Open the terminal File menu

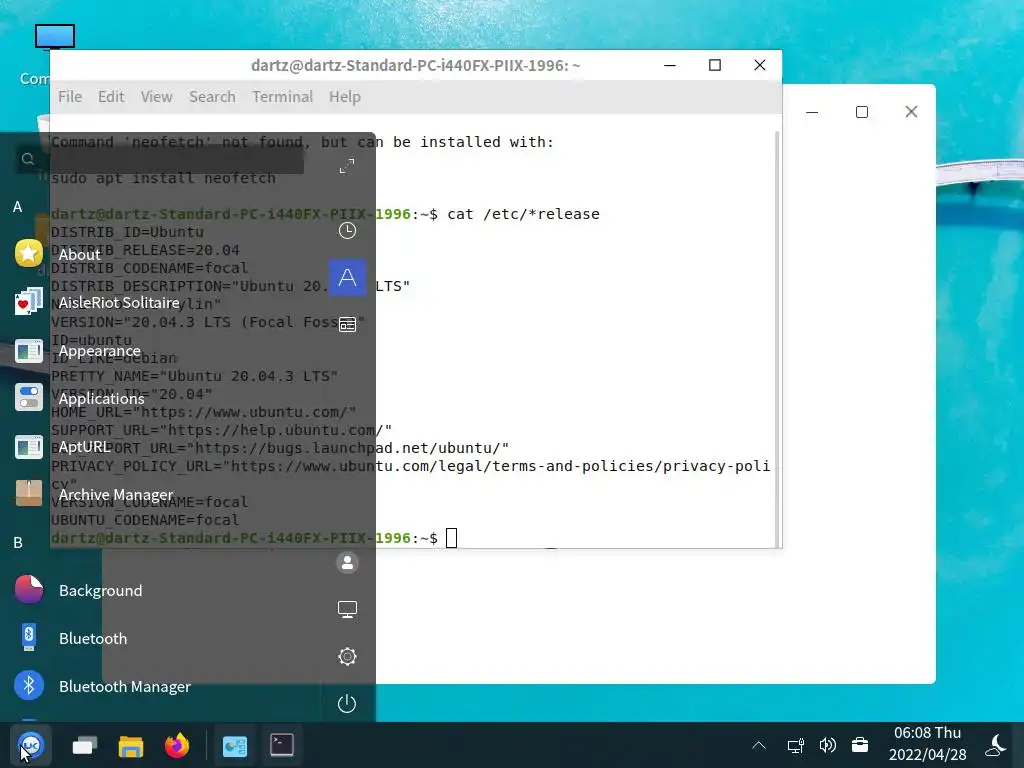pos(70,97)
